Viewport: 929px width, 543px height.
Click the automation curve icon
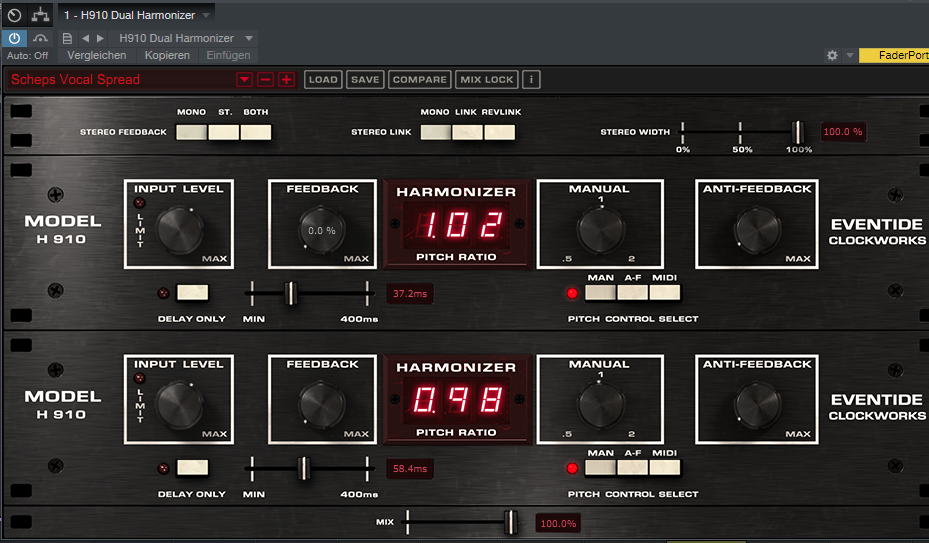pyautogui.click(x=40, y=39)
